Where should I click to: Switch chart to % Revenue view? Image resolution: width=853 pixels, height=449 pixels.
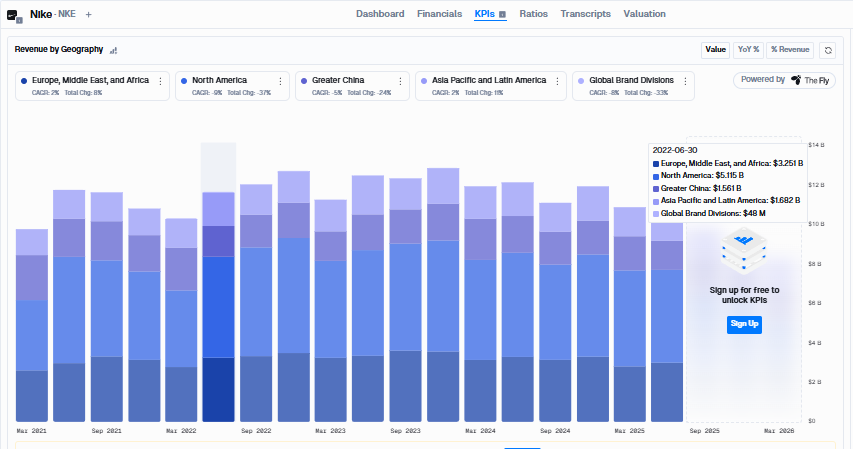click(x=790, y=50)
